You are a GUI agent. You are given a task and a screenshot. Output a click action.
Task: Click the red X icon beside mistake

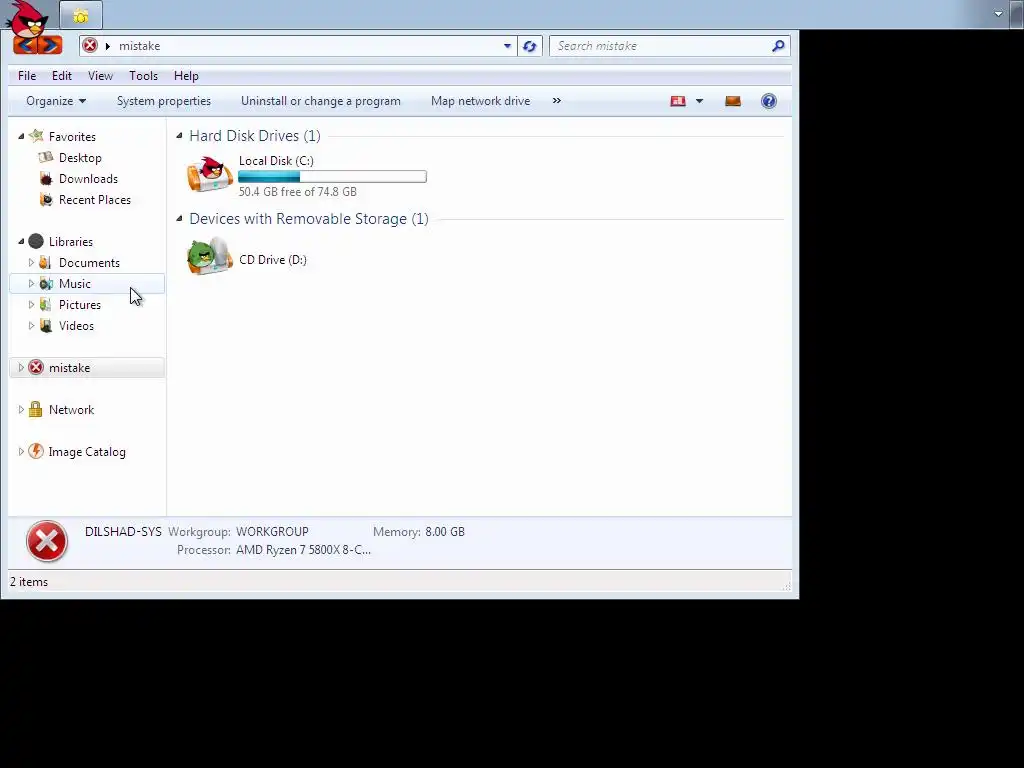(x=36, y=367)
